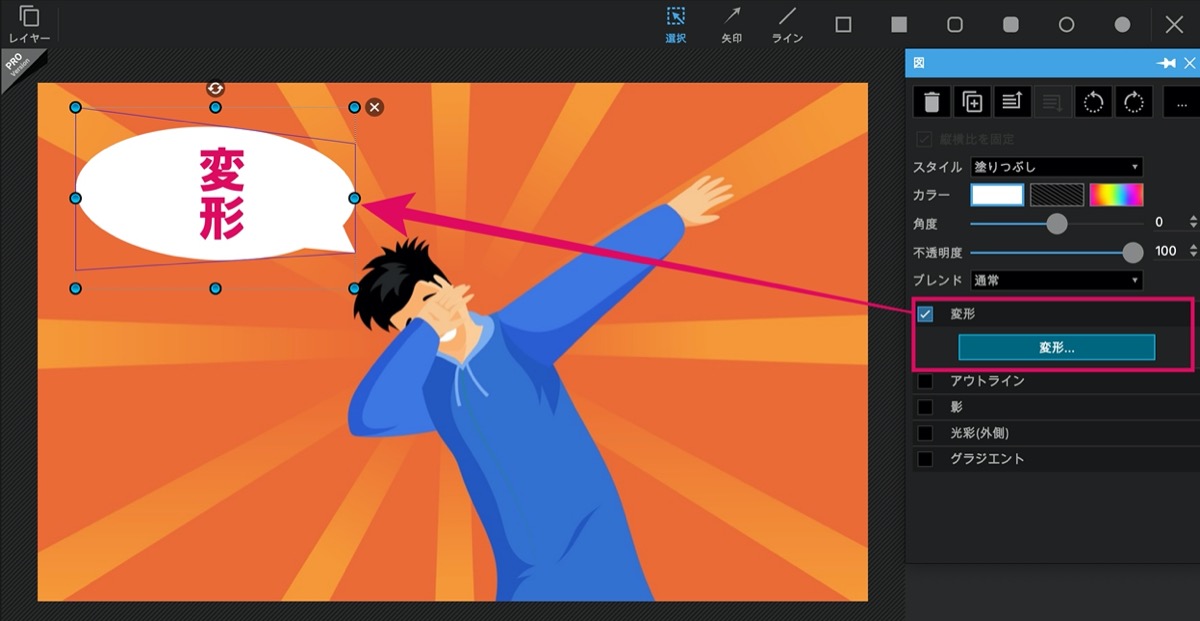
Task: Remove the speech bubble with its X button
Action: [x=374, y=107]
